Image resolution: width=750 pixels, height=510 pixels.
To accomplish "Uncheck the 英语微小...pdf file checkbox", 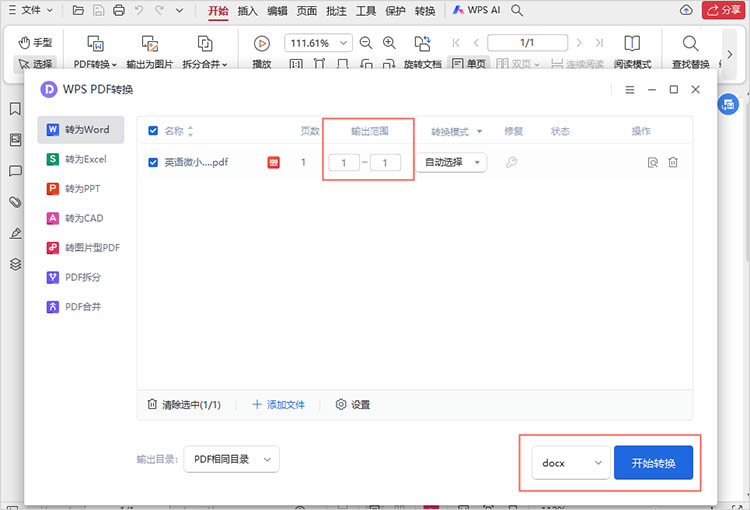I will [x=153, y=163].
